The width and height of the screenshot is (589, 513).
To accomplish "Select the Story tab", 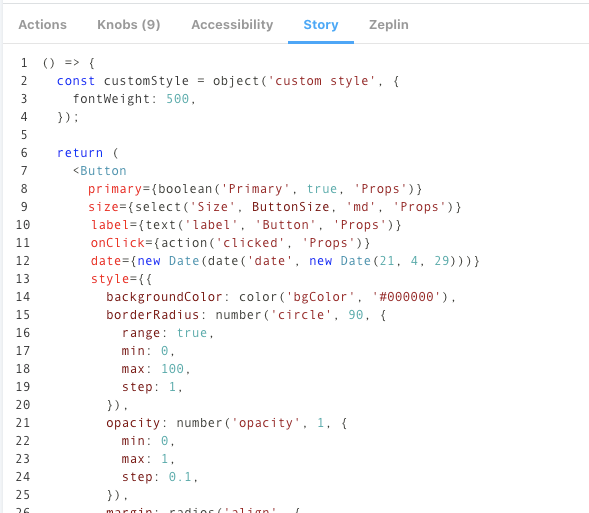I will (x=321, y=25).
